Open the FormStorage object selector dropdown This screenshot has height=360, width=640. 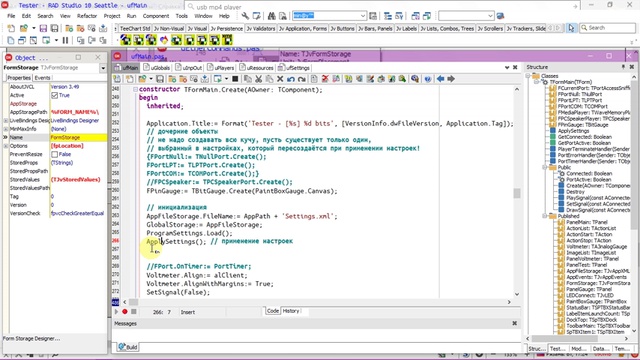pyautogui.click(x=103, y=68)
